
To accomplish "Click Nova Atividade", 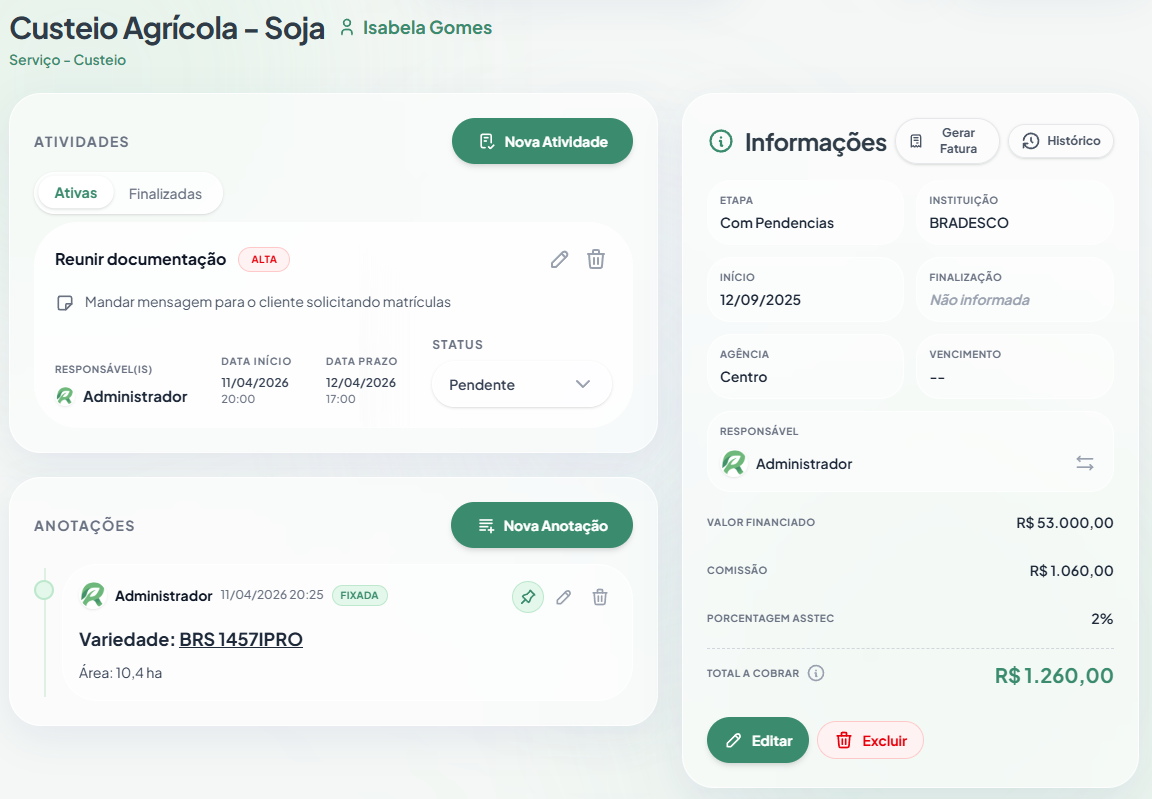I will point(542,141).
